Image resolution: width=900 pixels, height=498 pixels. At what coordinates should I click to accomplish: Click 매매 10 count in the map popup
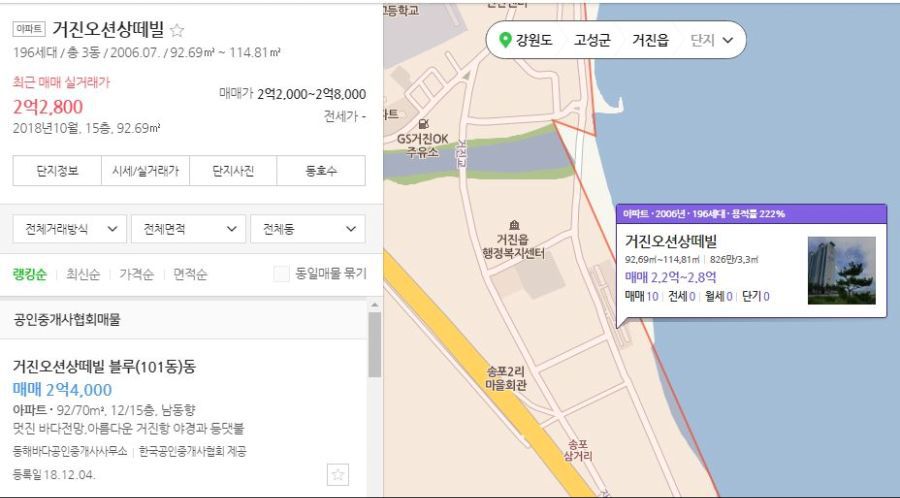(x=641, y=296)
